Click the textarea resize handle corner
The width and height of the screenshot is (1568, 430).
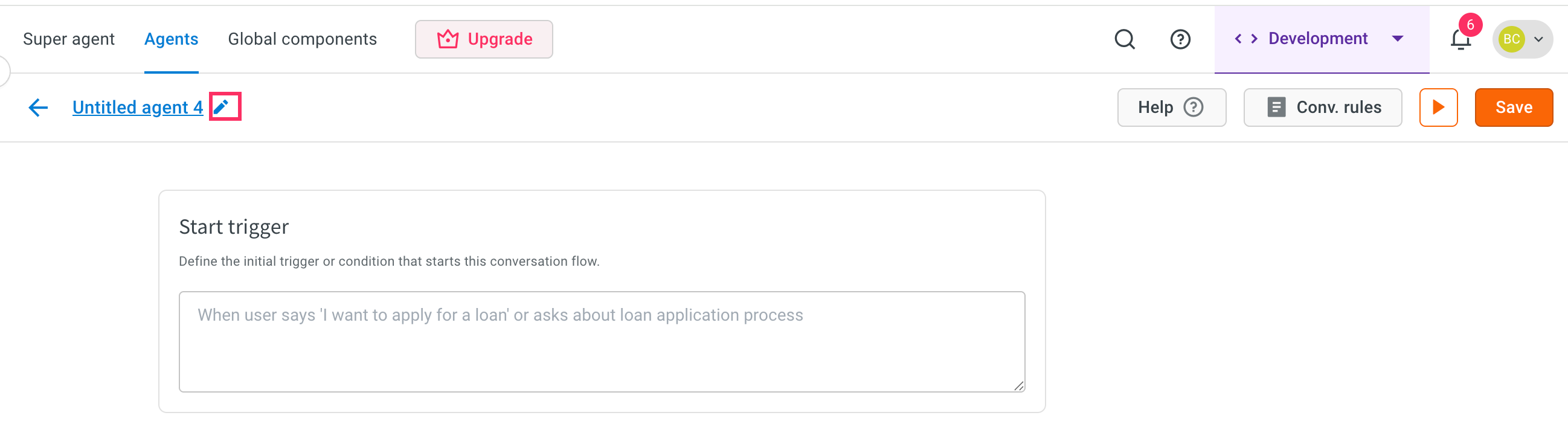1018,385
